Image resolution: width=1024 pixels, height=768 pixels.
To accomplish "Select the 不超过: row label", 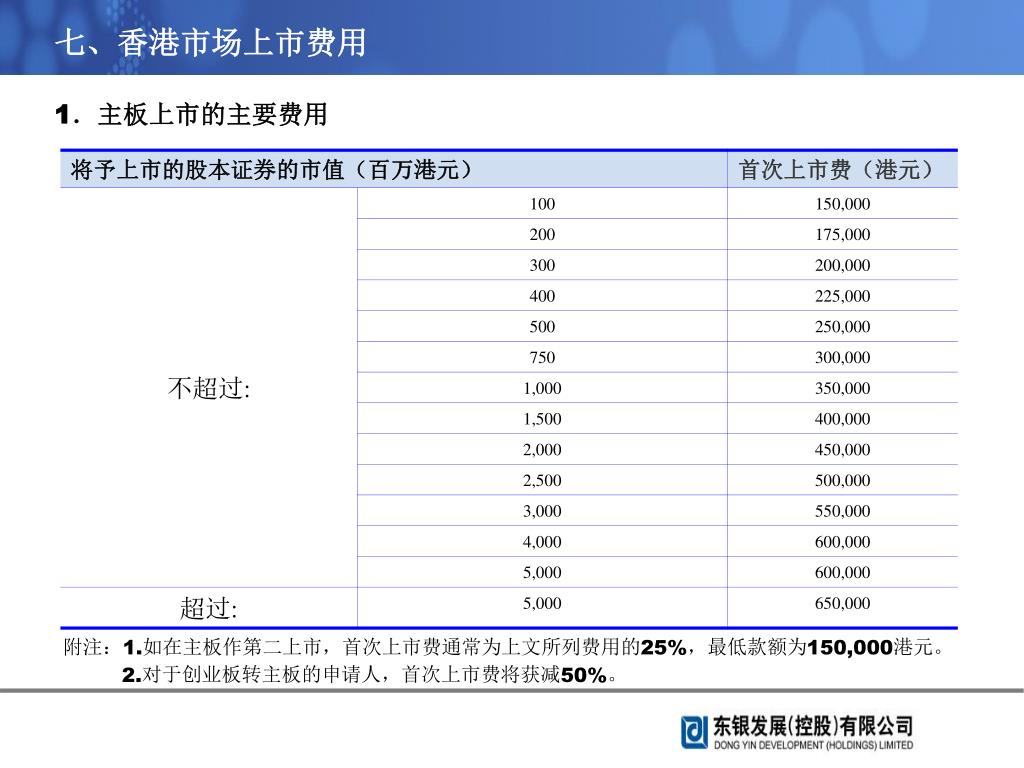I will (x=209, y=388).
